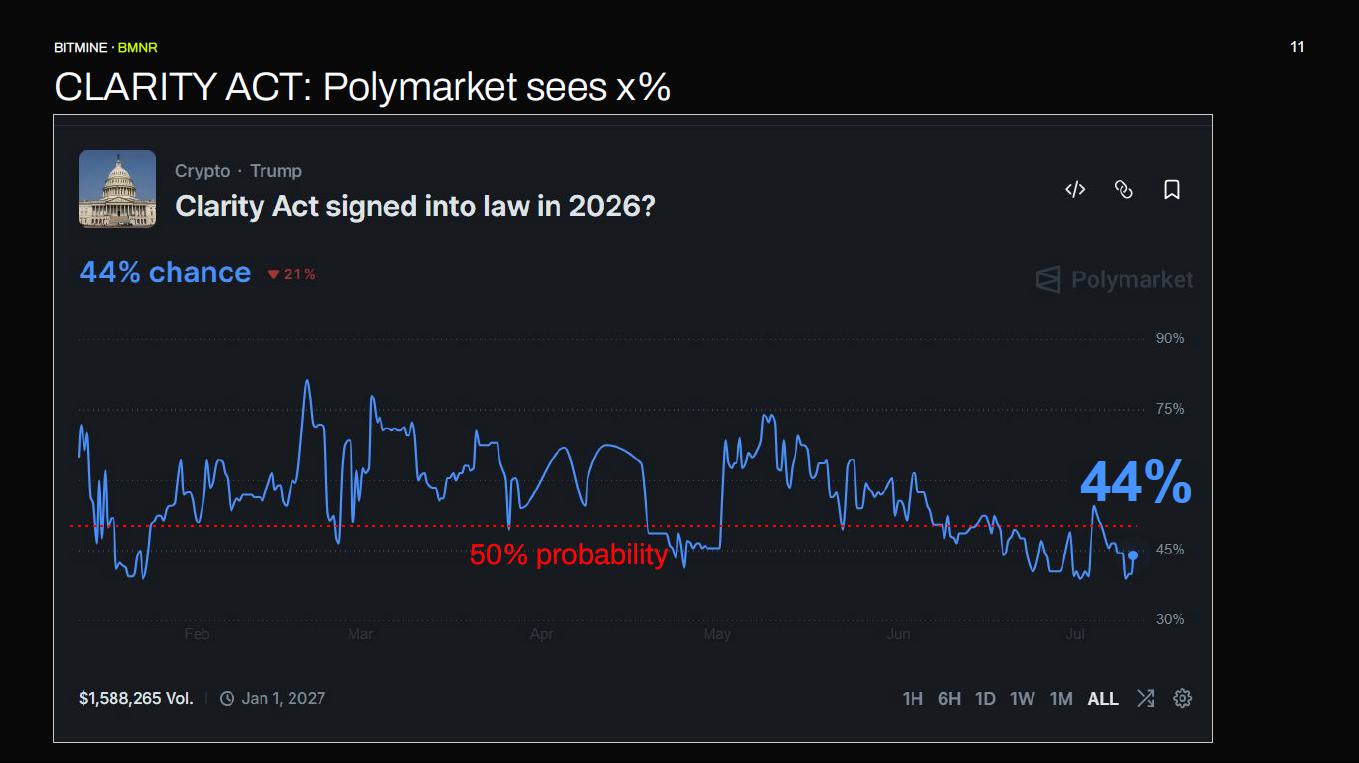Image resolution: width=1359 pixels, height=763 pixels.
Task: Open the Trump category link
Action: 276,171
